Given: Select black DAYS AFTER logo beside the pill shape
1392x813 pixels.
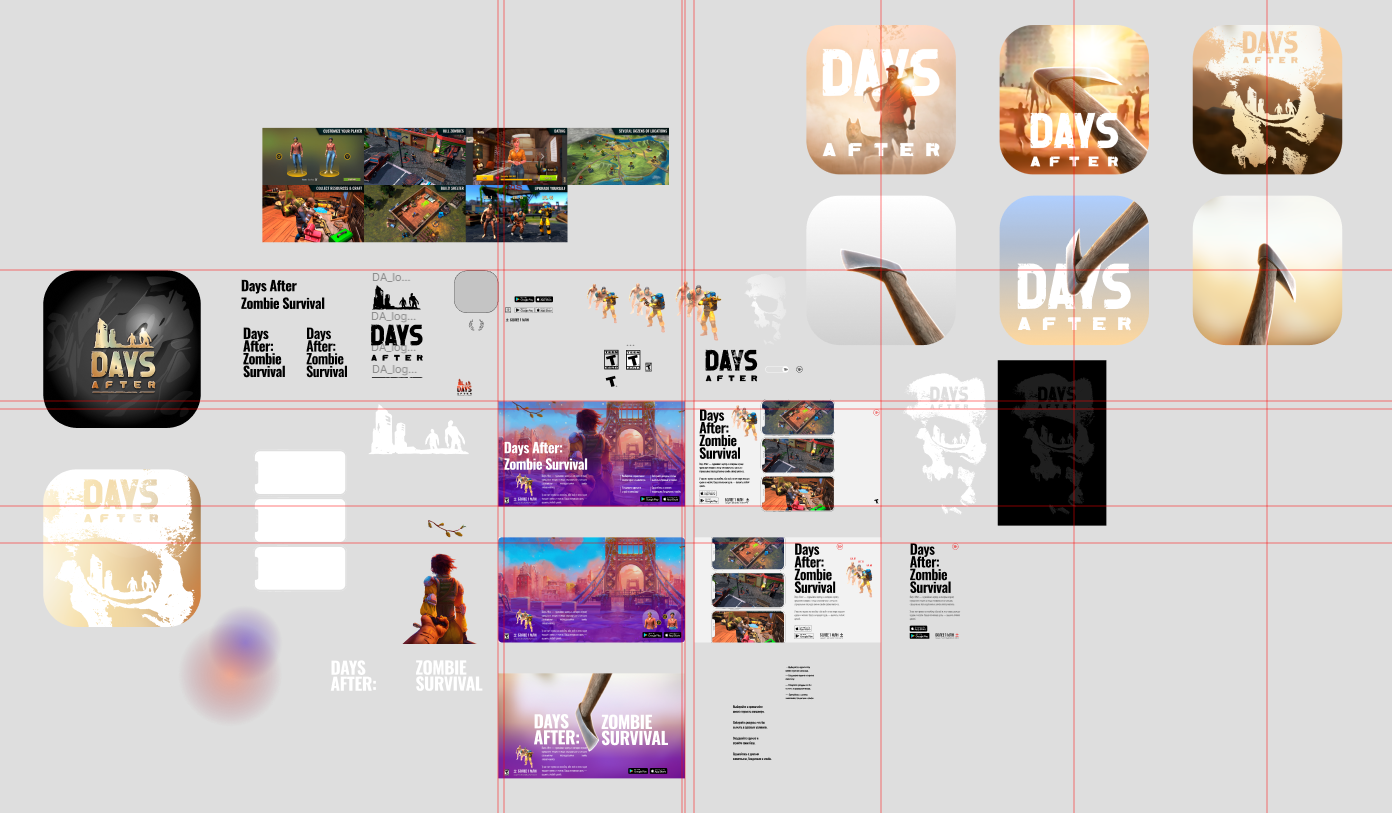Looking at the screenshot, I should click(731, 365).
